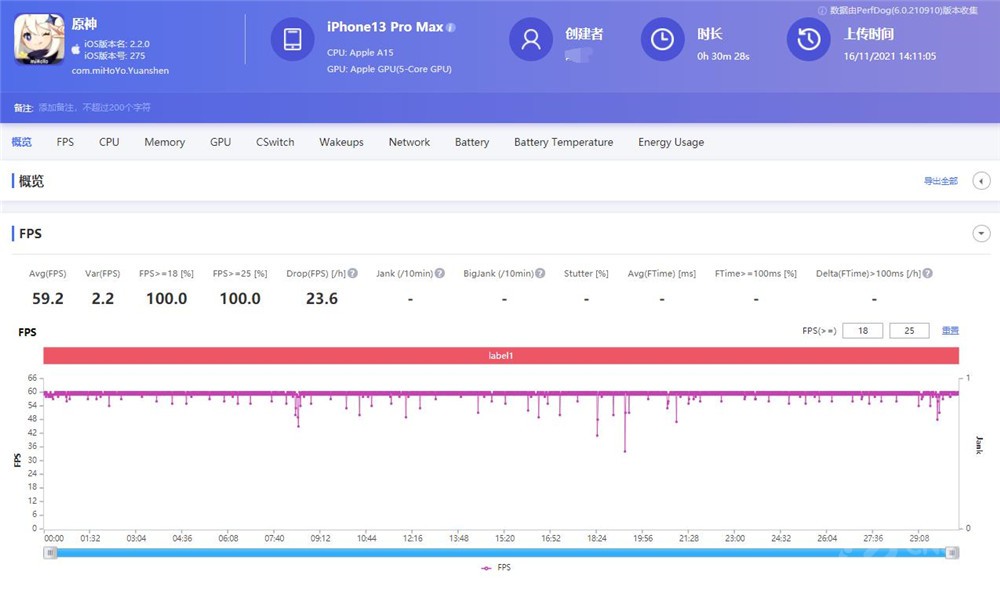The height and width of the screenshot is (589, 1000).
Task: Click the blue time range slider track
Action: pyautogui.click(x=501, y=553)
